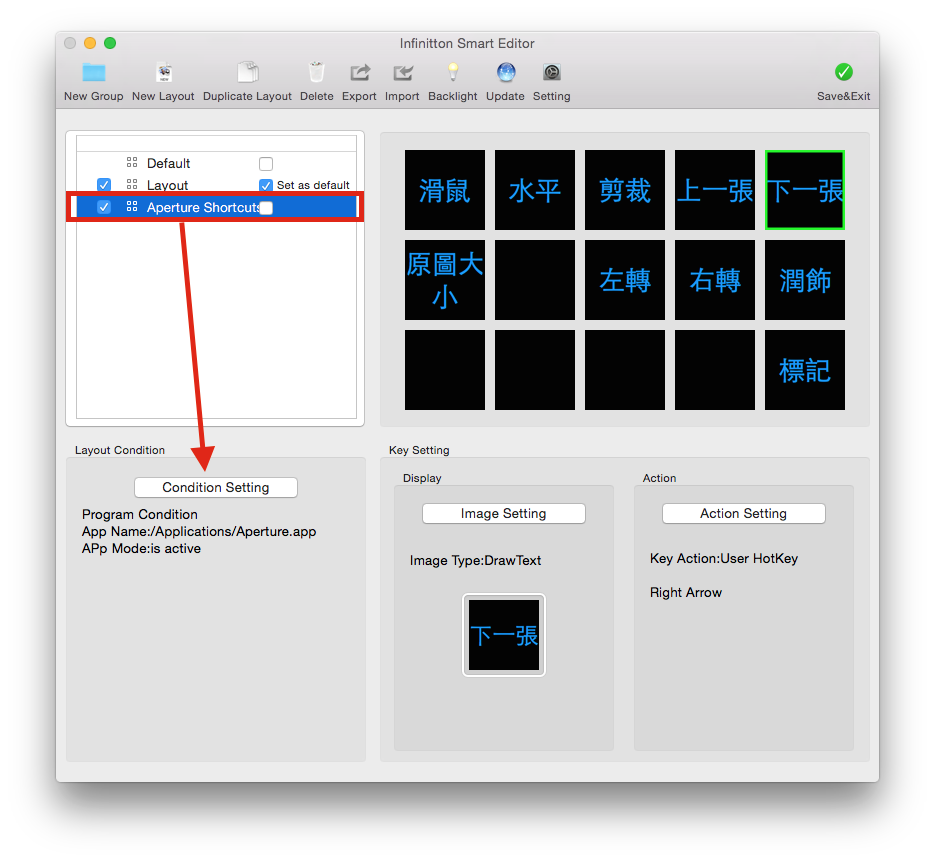The width and height of the screenshot is (935, 862).
Task: Click Save&Exit green checkmark
Action: (843, 73)
